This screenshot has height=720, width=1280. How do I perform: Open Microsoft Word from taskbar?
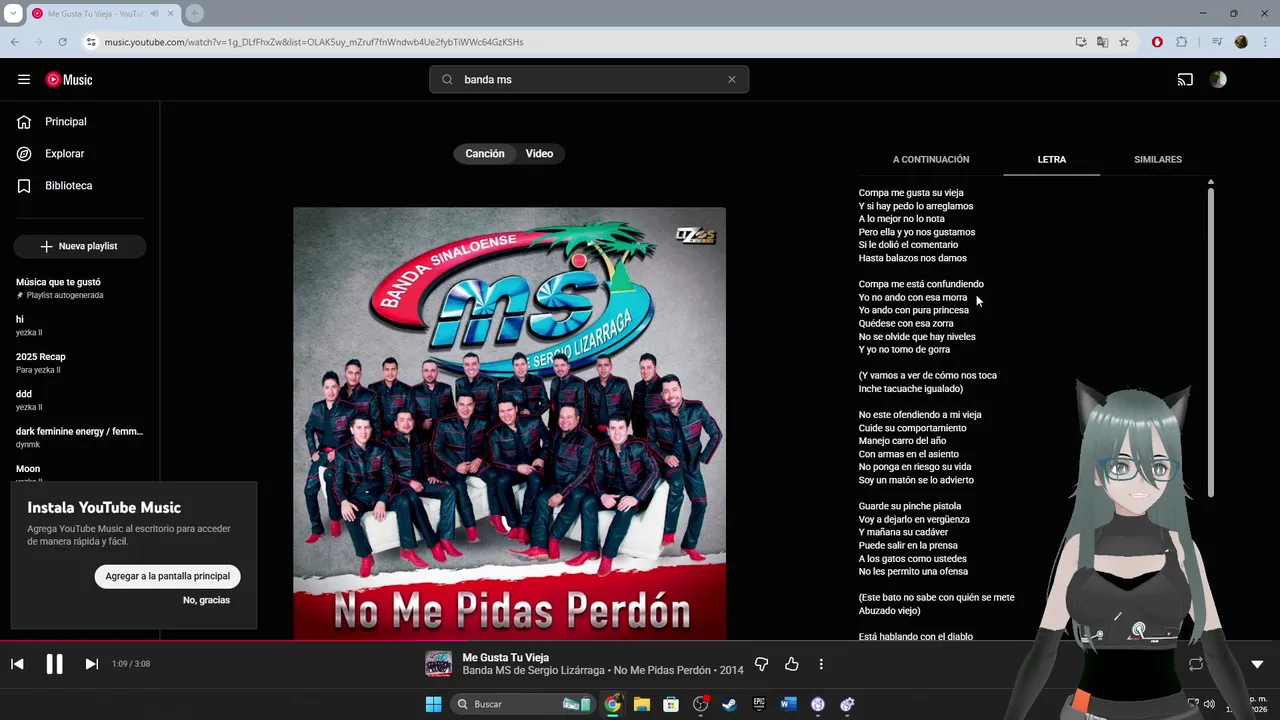[788, 704]
